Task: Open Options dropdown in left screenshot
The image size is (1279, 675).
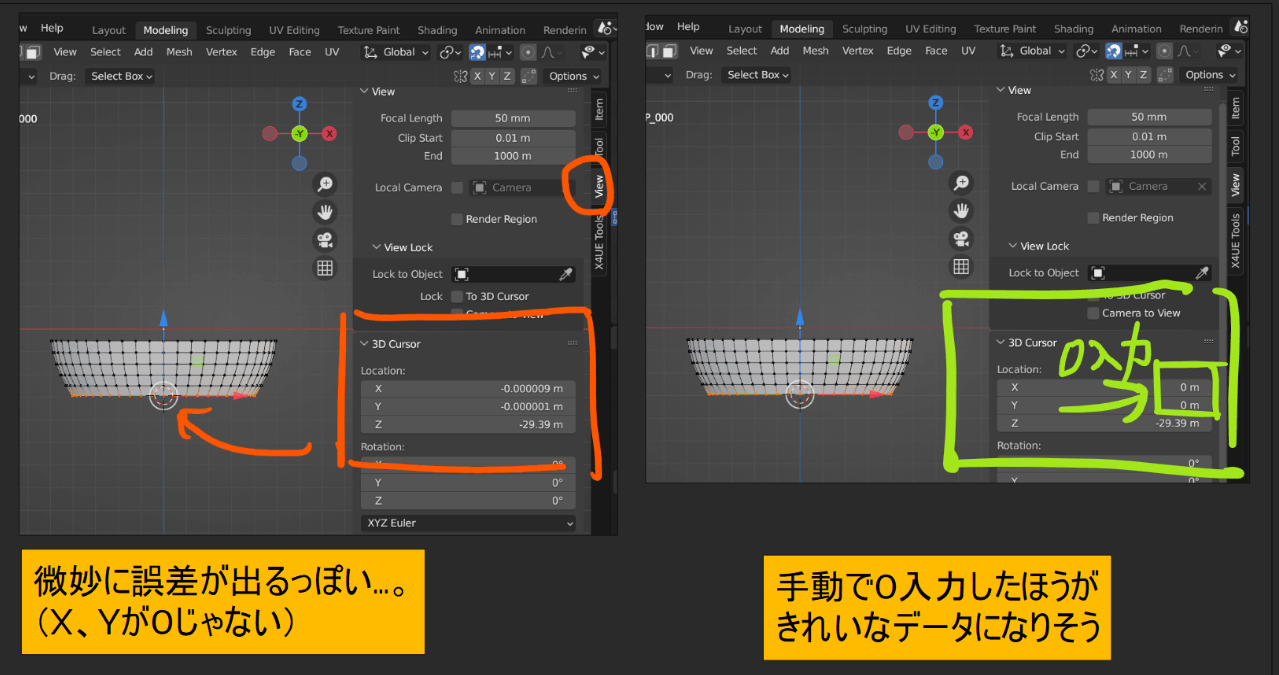Action: [x=574, y=76]
